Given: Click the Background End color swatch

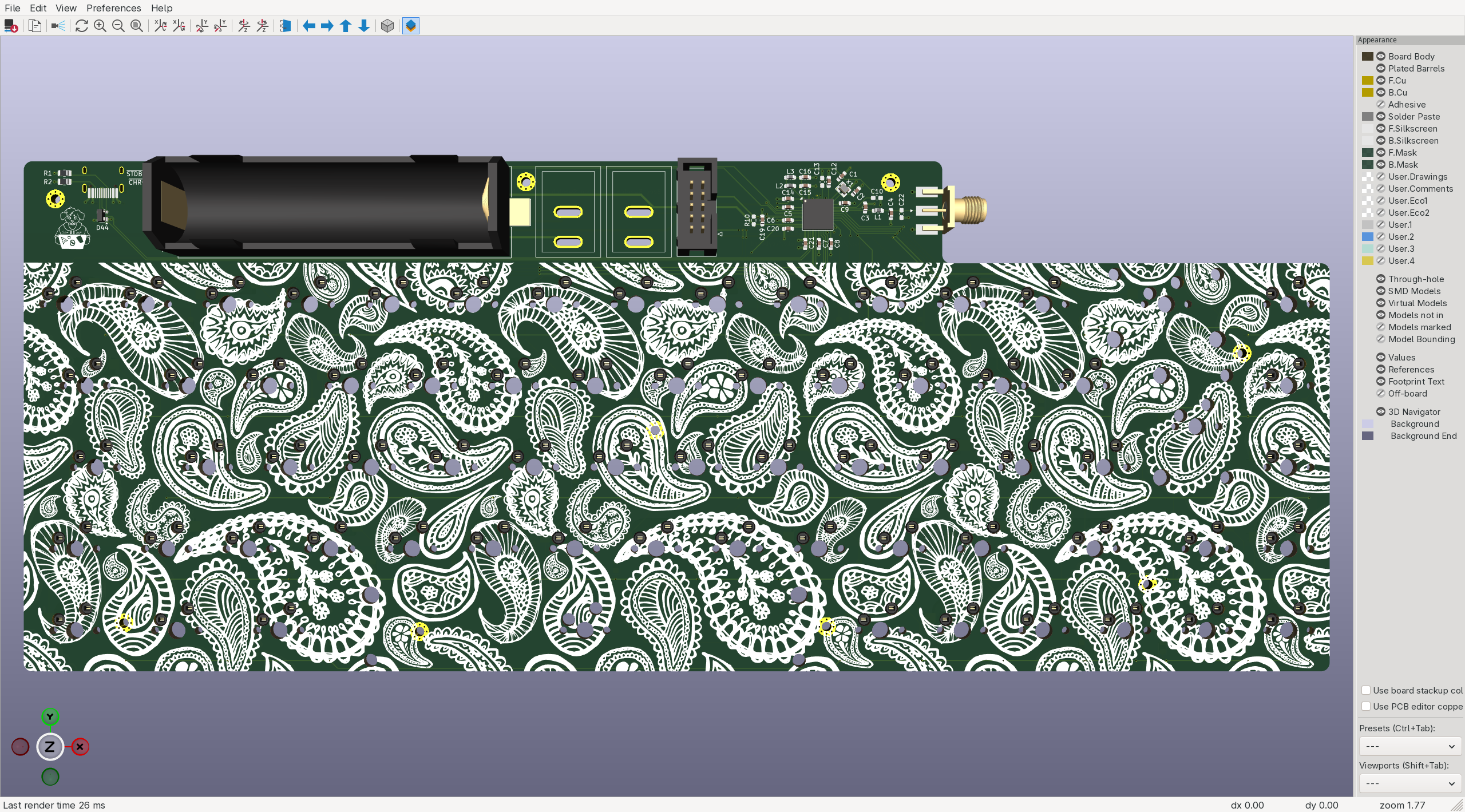Looking at the screenshot, I should [x=1368, y=435].
